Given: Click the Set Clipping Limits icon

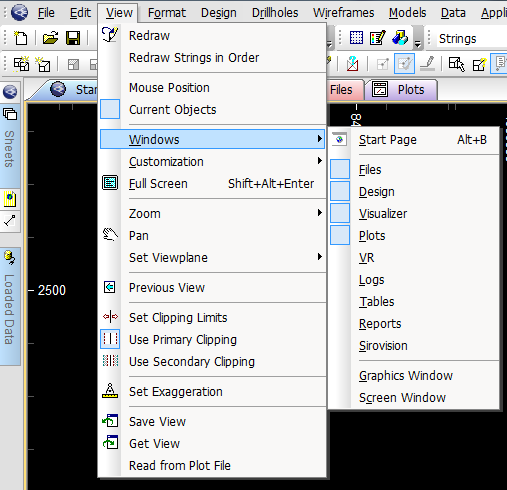Looking at the screenshot, I should click(x=110, y=316).
